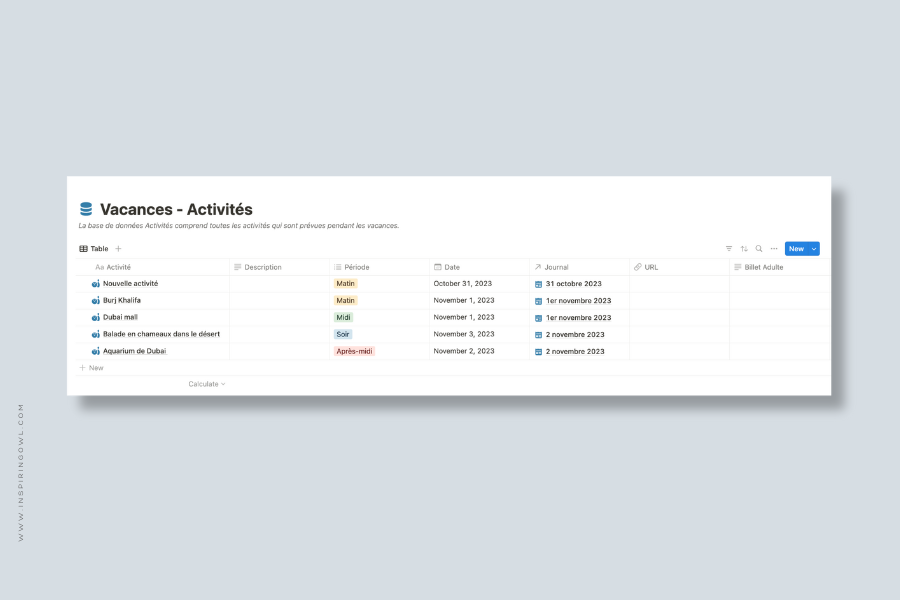Open the Calculate dropdown

point(207,384)
